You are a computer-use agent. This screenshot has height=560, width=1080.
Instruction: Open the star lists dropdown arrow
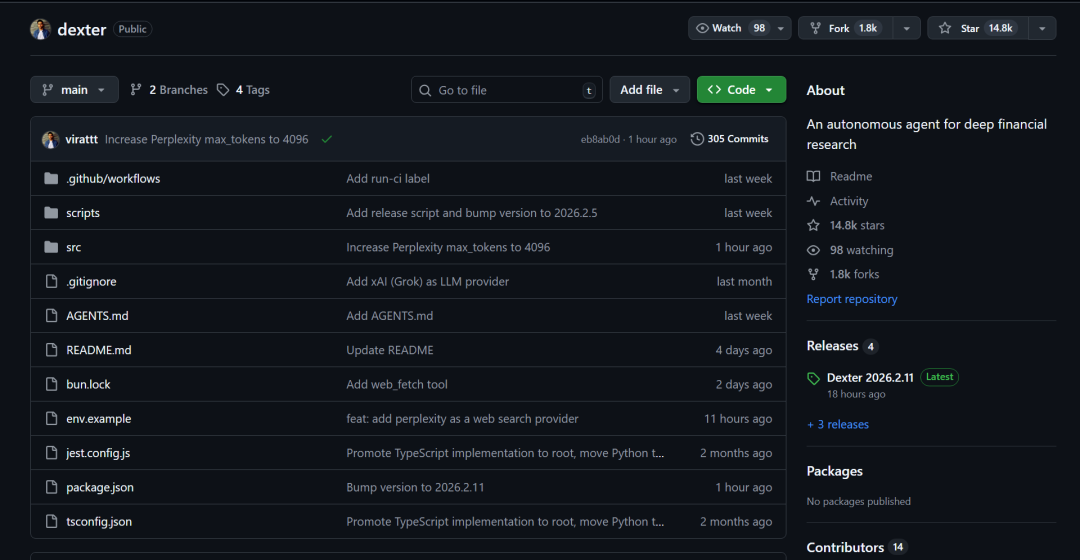click(x=1043, y=28)
